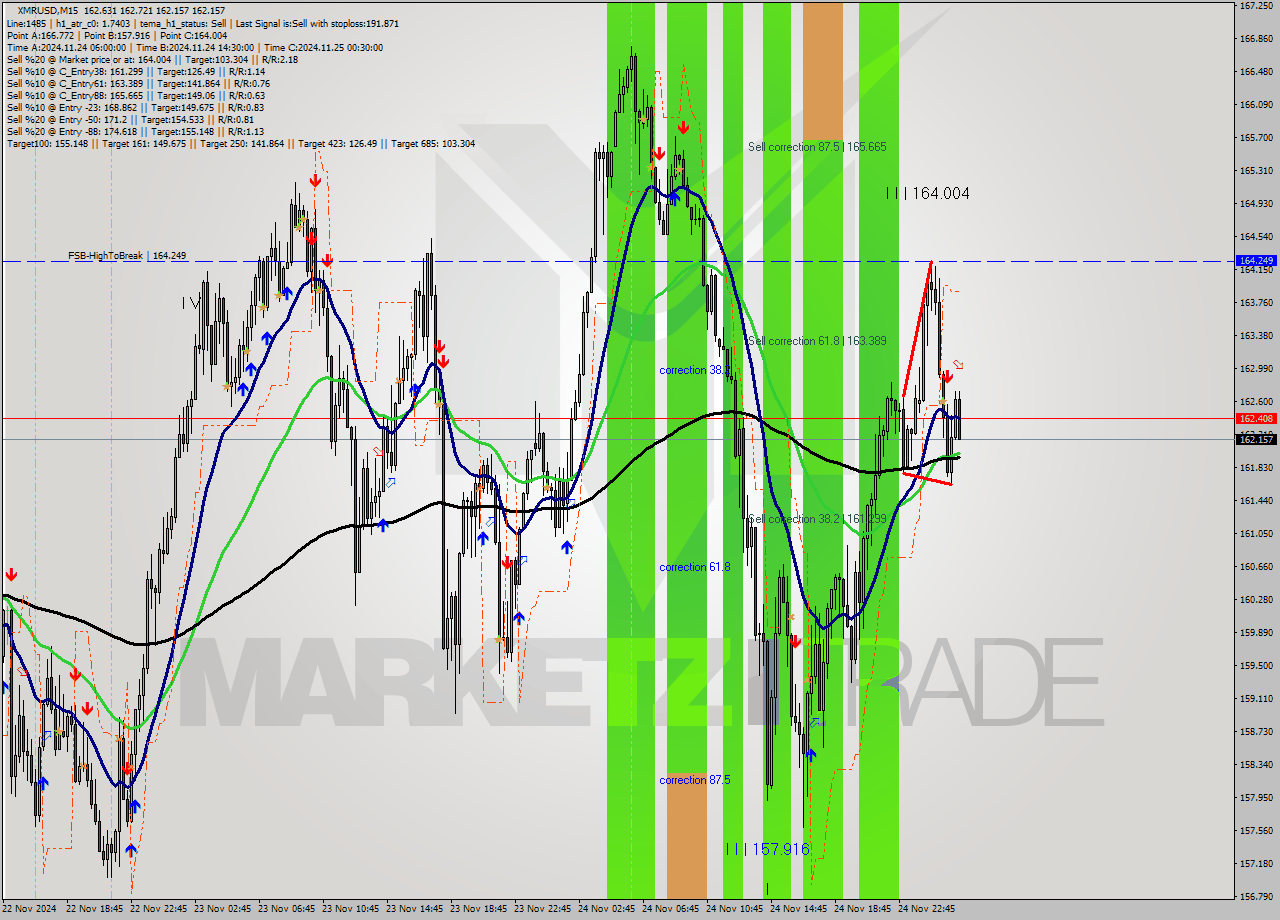
Task: Click the '| | | 164.004' point C label
Action: (x=927, y=194)
